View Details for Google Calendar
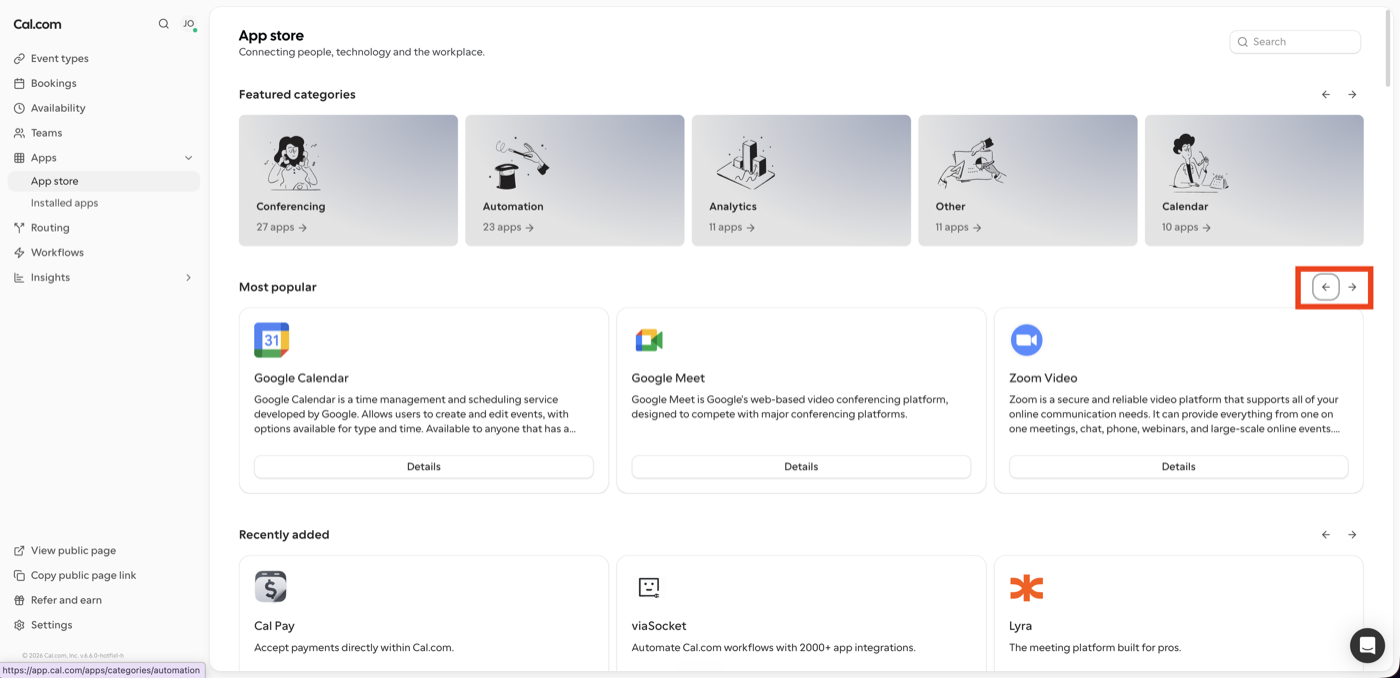This screenshot has height=678, width=1400. click(424, 467)
